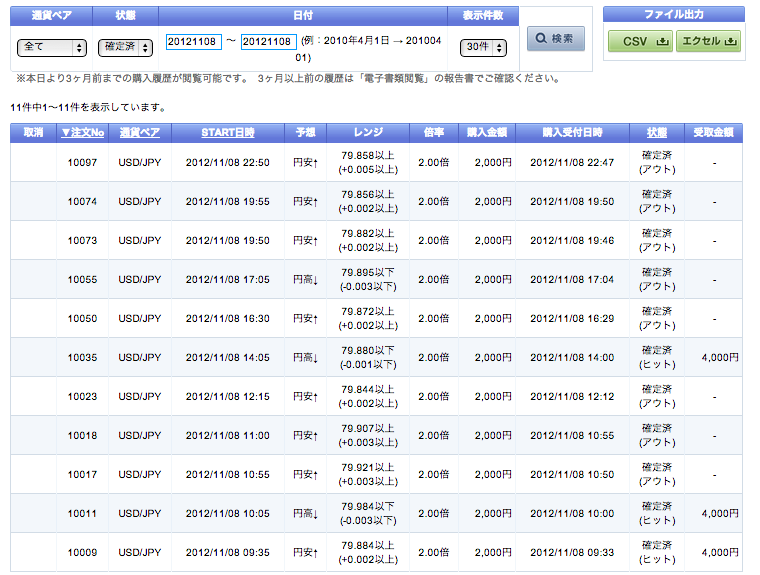Click the ファイル出力 panel header

coord(673,14)
